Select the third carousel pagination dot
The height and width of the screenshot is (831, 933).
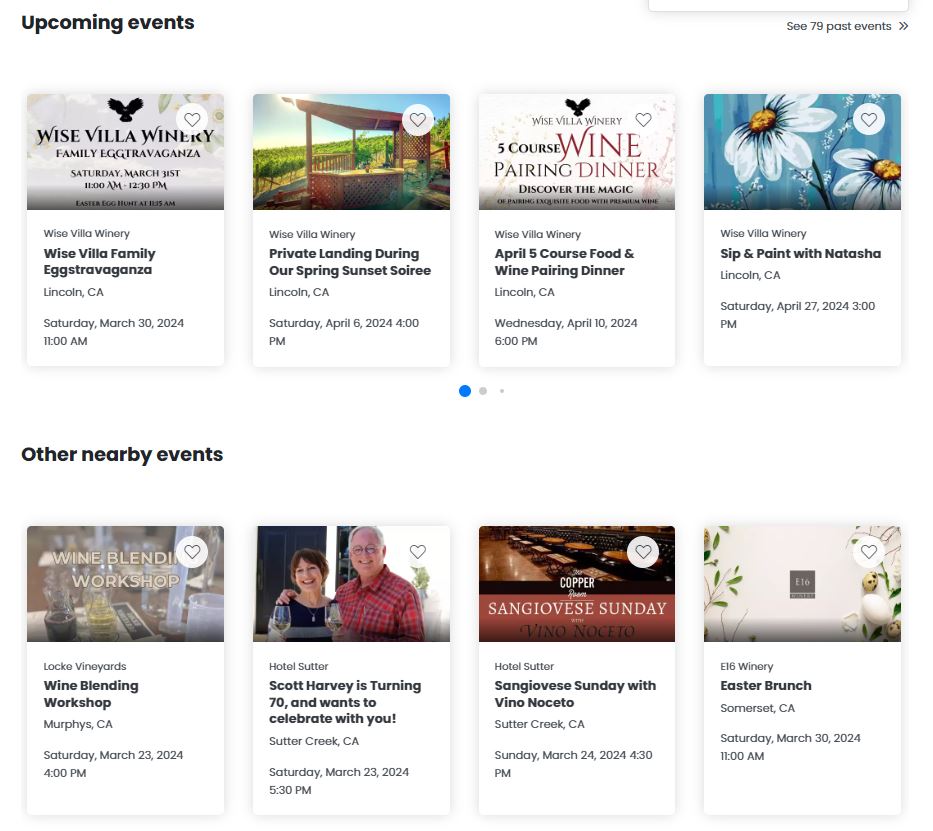pos(501,391)
